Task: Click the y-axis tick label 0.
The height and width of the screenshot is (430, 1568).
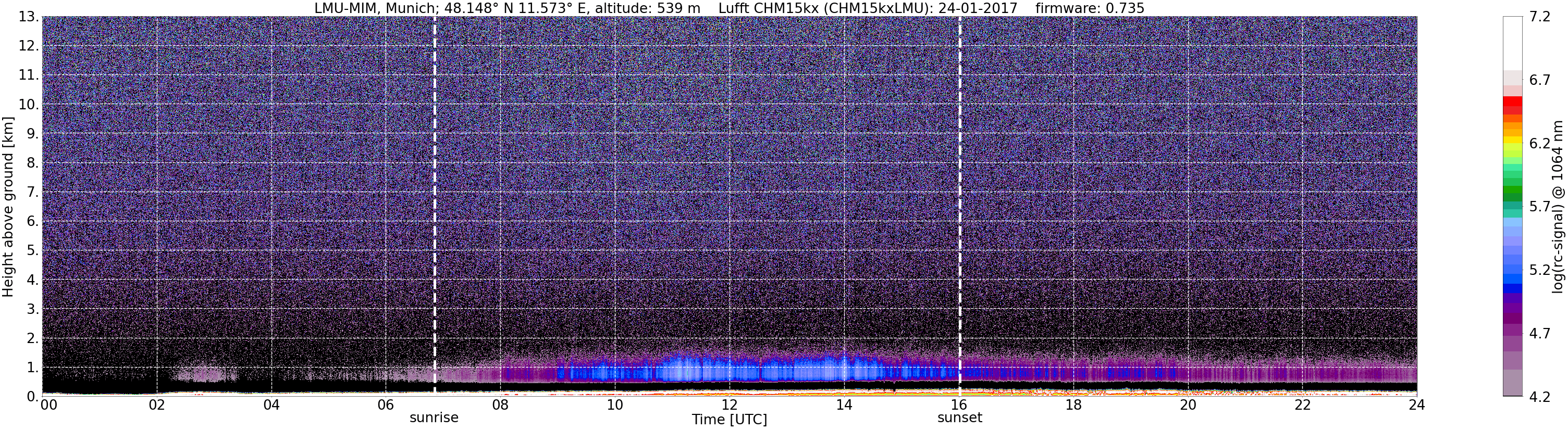Action: click(x=33, y=397)
